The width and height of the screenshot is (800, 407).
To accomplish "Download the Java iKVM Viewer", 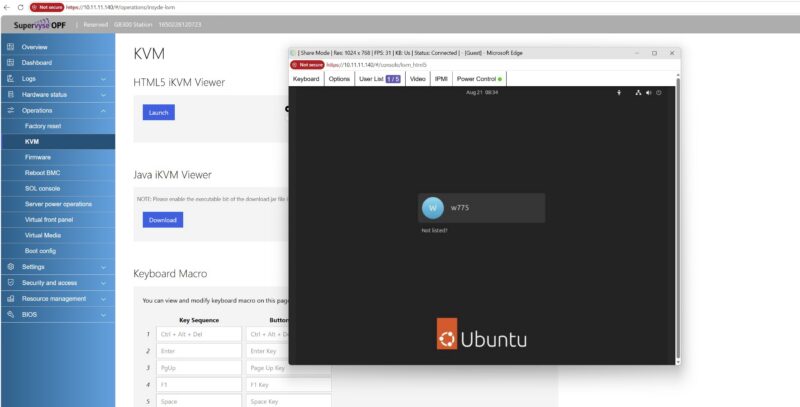I will click(163, 220).
